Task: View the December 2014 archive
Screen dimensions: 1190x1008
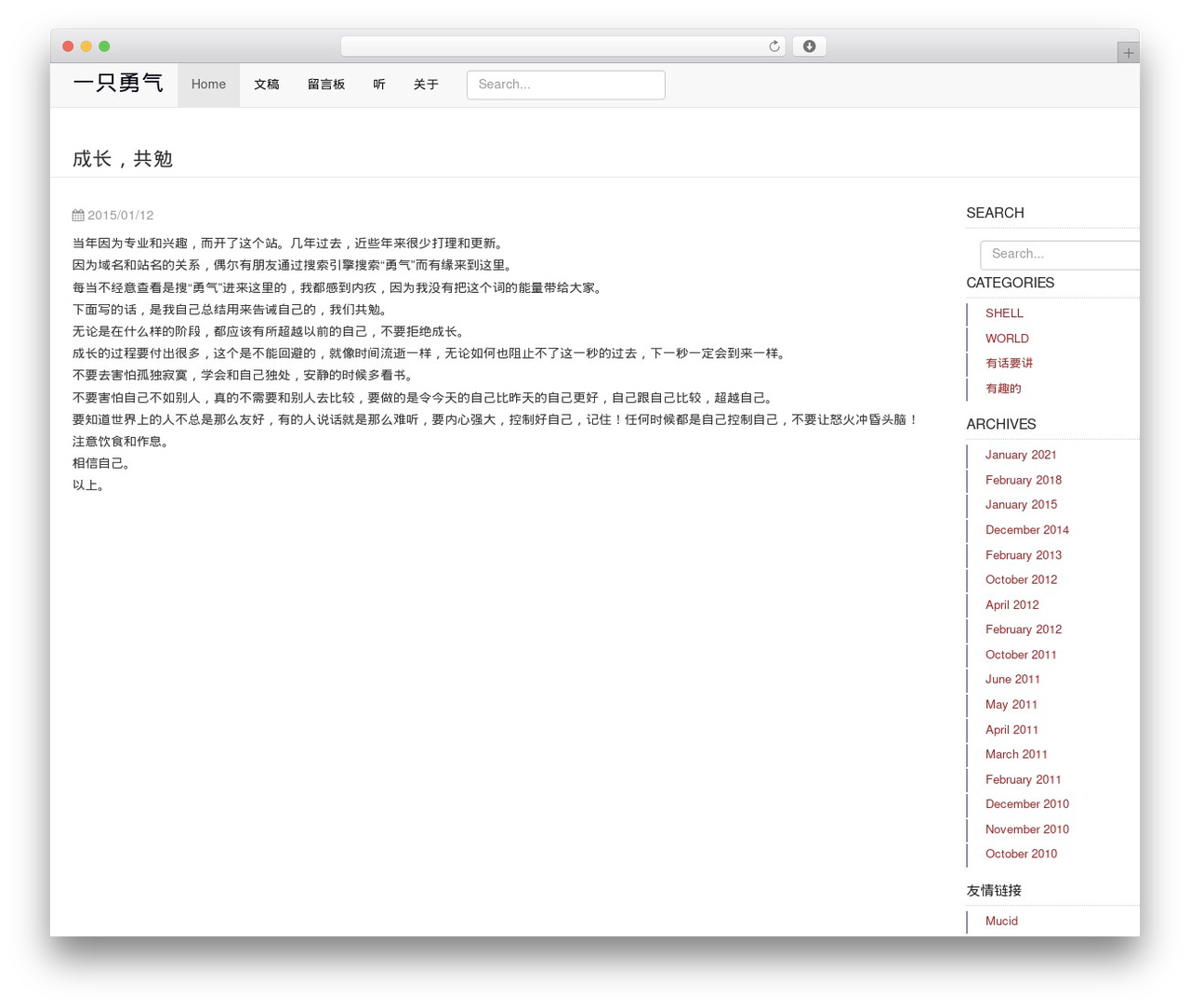Action: 1027,530
